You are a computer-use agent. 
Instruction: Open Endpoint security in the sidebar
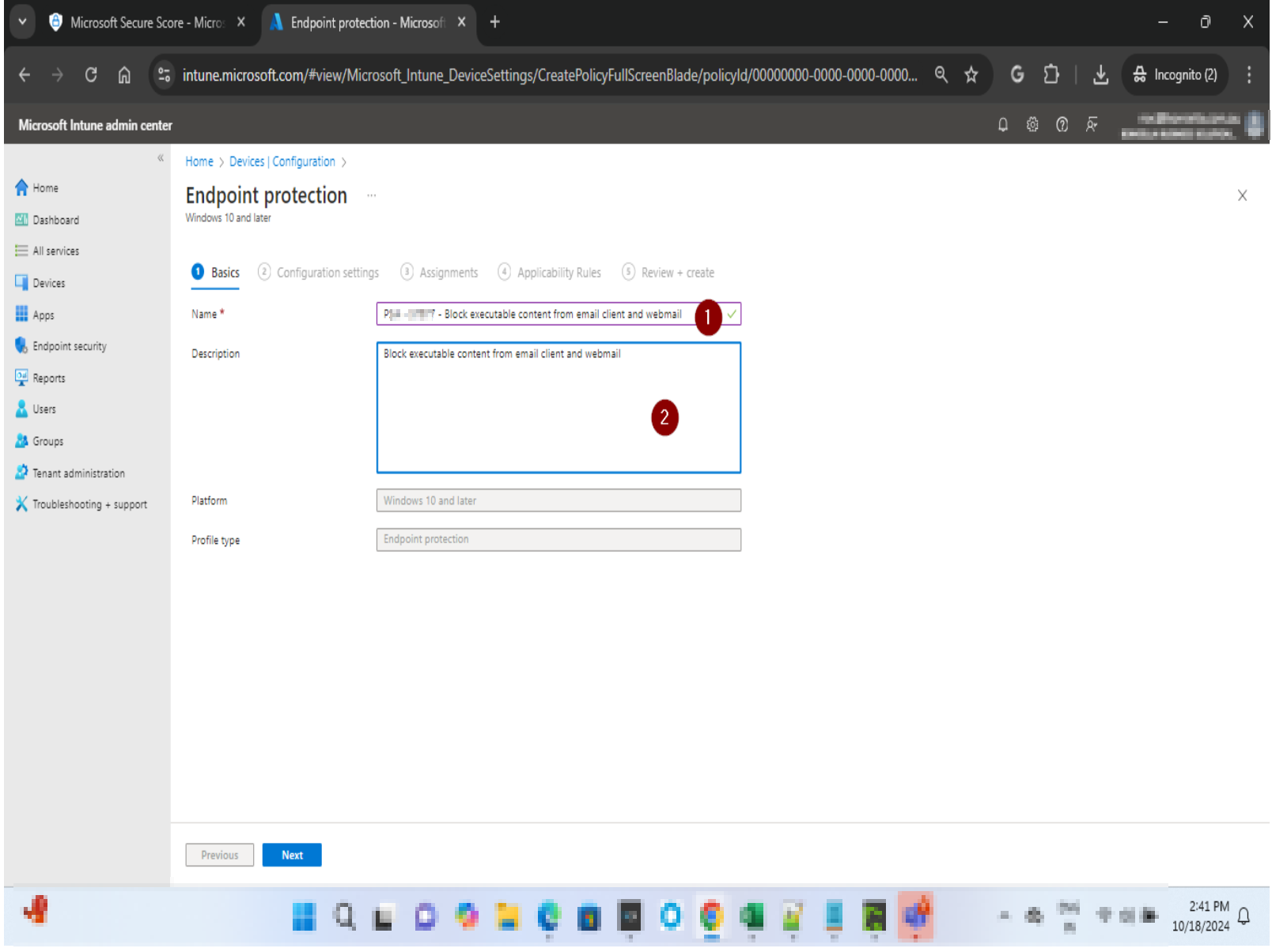(x=60, y=346)
